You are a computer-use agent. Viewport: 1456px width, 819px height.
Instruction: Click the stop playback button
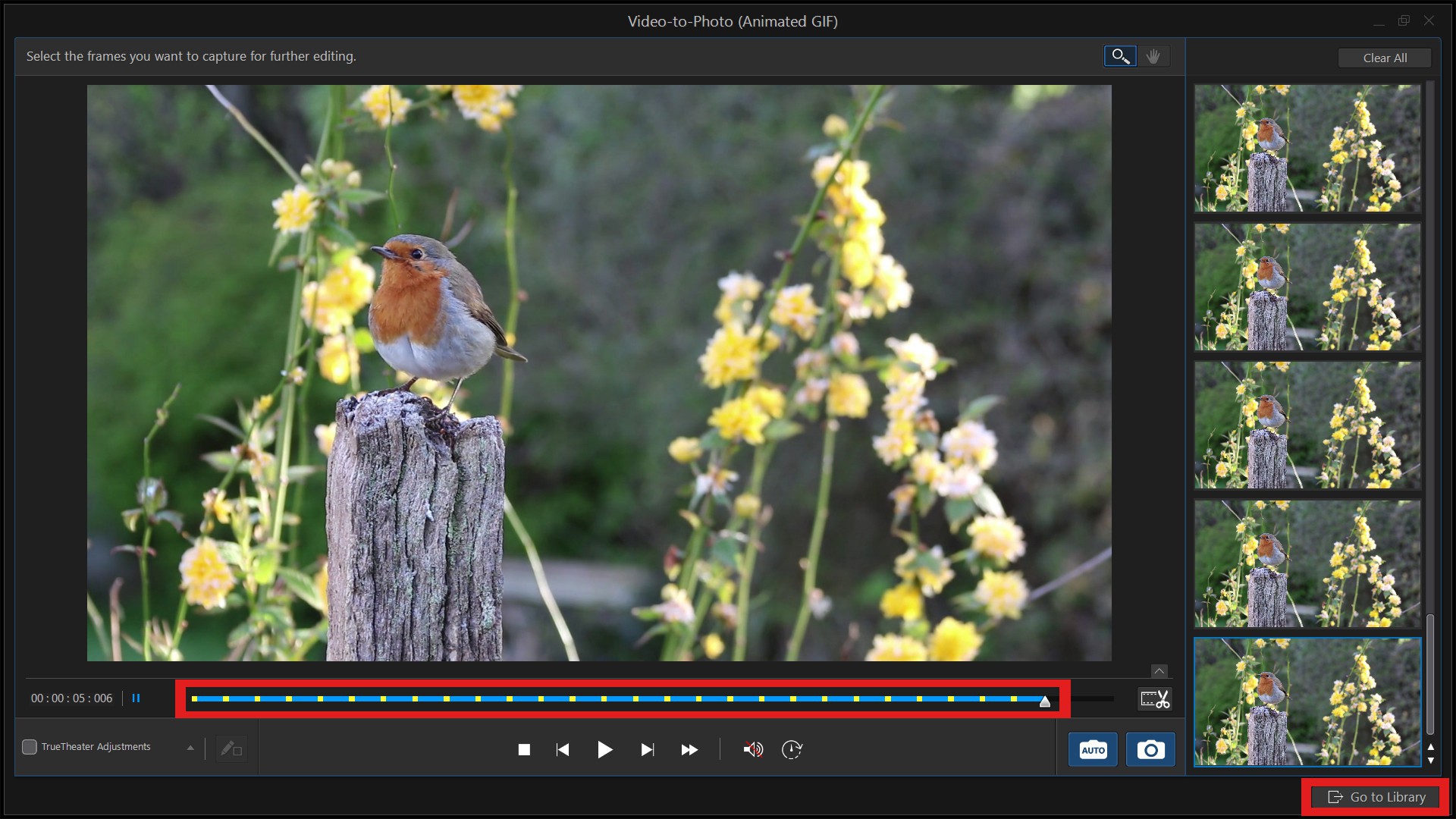tap(524, 750)
